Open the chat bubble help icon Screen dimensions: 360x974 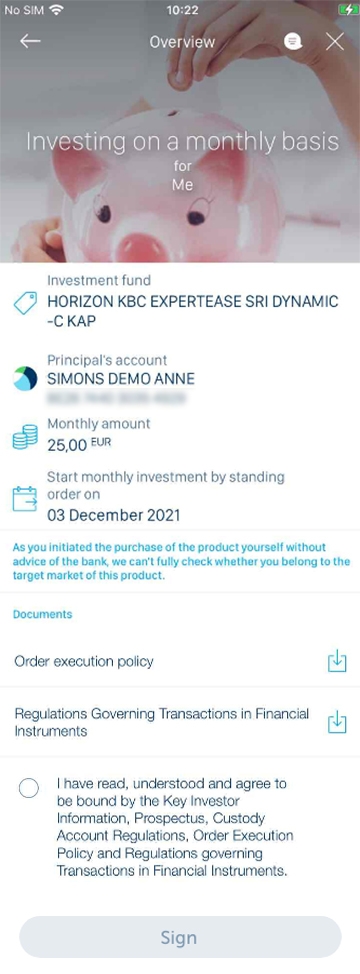coord(293,42)
